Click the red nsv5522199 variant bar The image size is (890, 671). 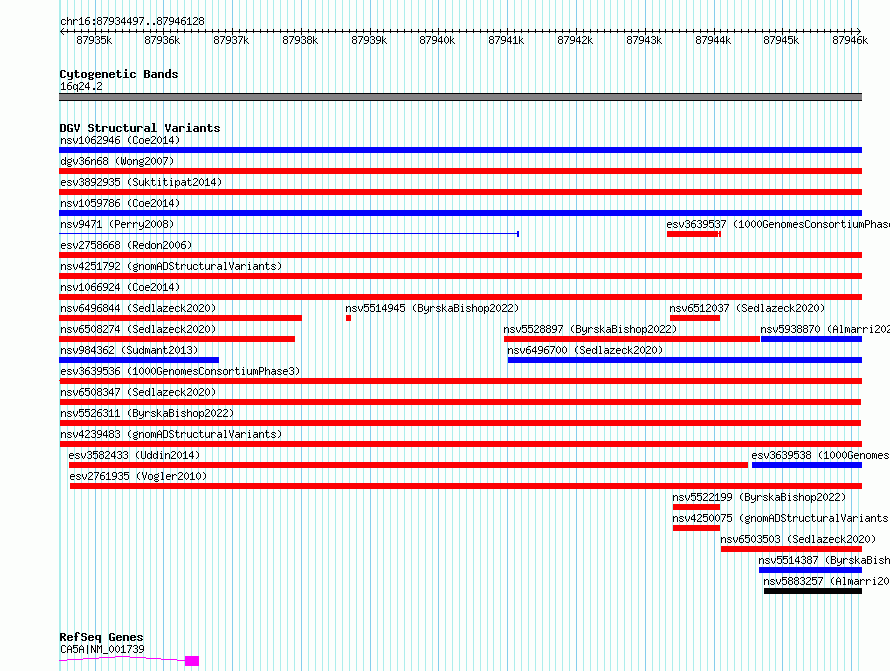[696, 507]
